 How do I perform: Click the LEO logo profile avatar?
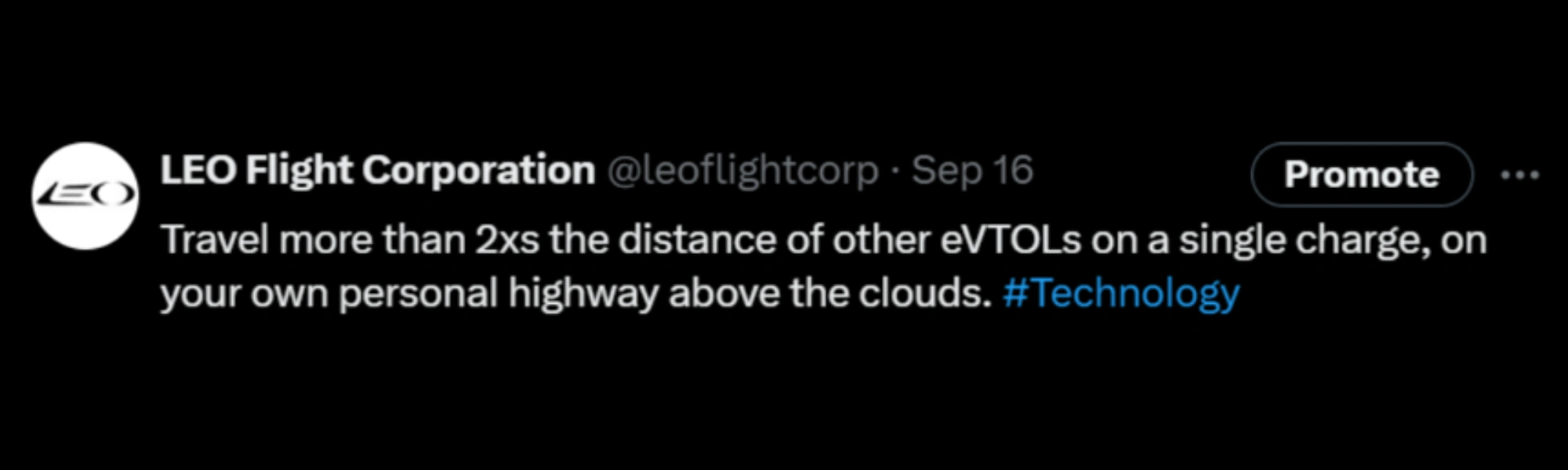[x=85, y=196]
